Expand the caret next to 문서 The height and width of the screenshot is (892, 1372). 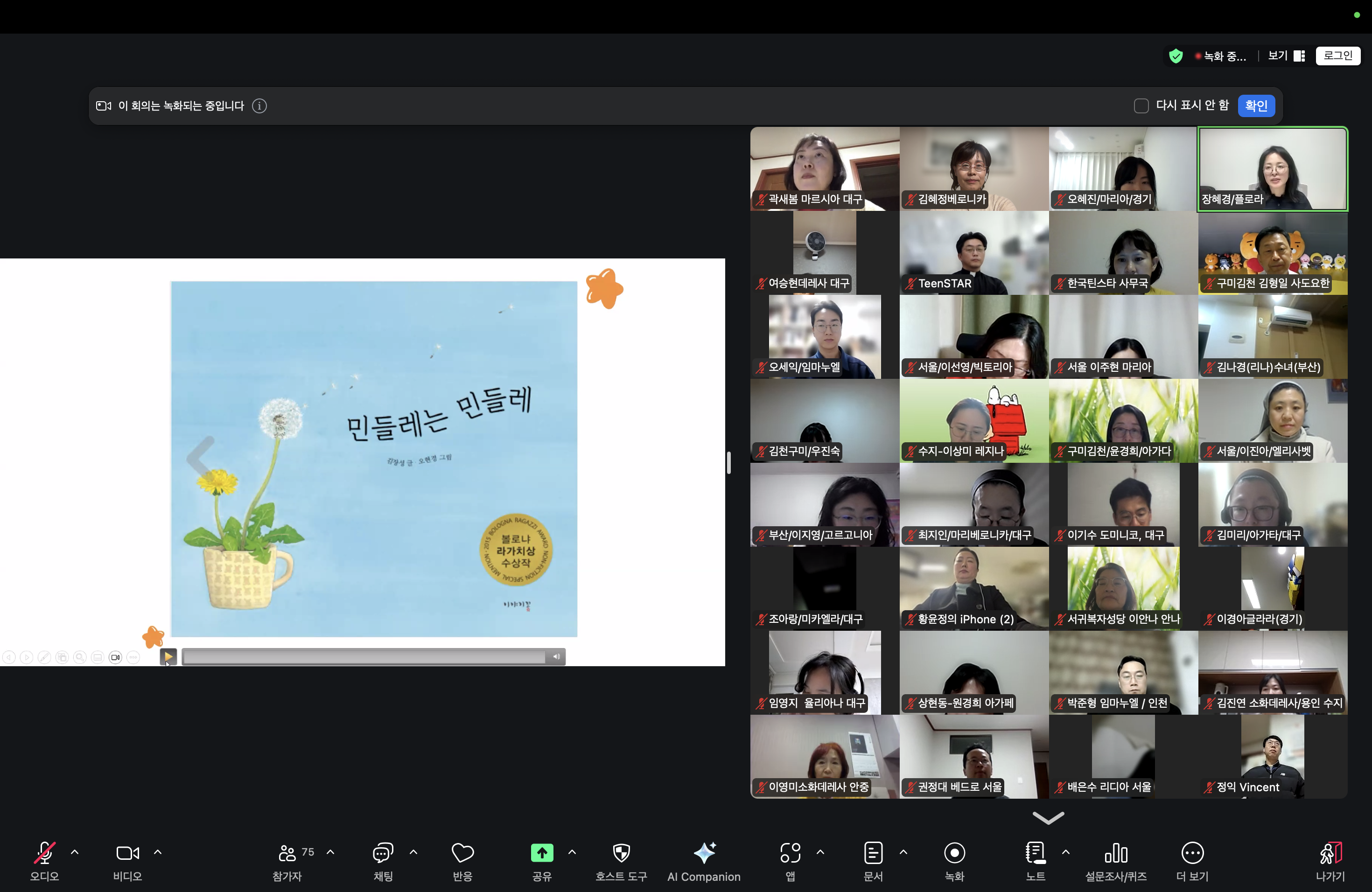pos(903,852)
